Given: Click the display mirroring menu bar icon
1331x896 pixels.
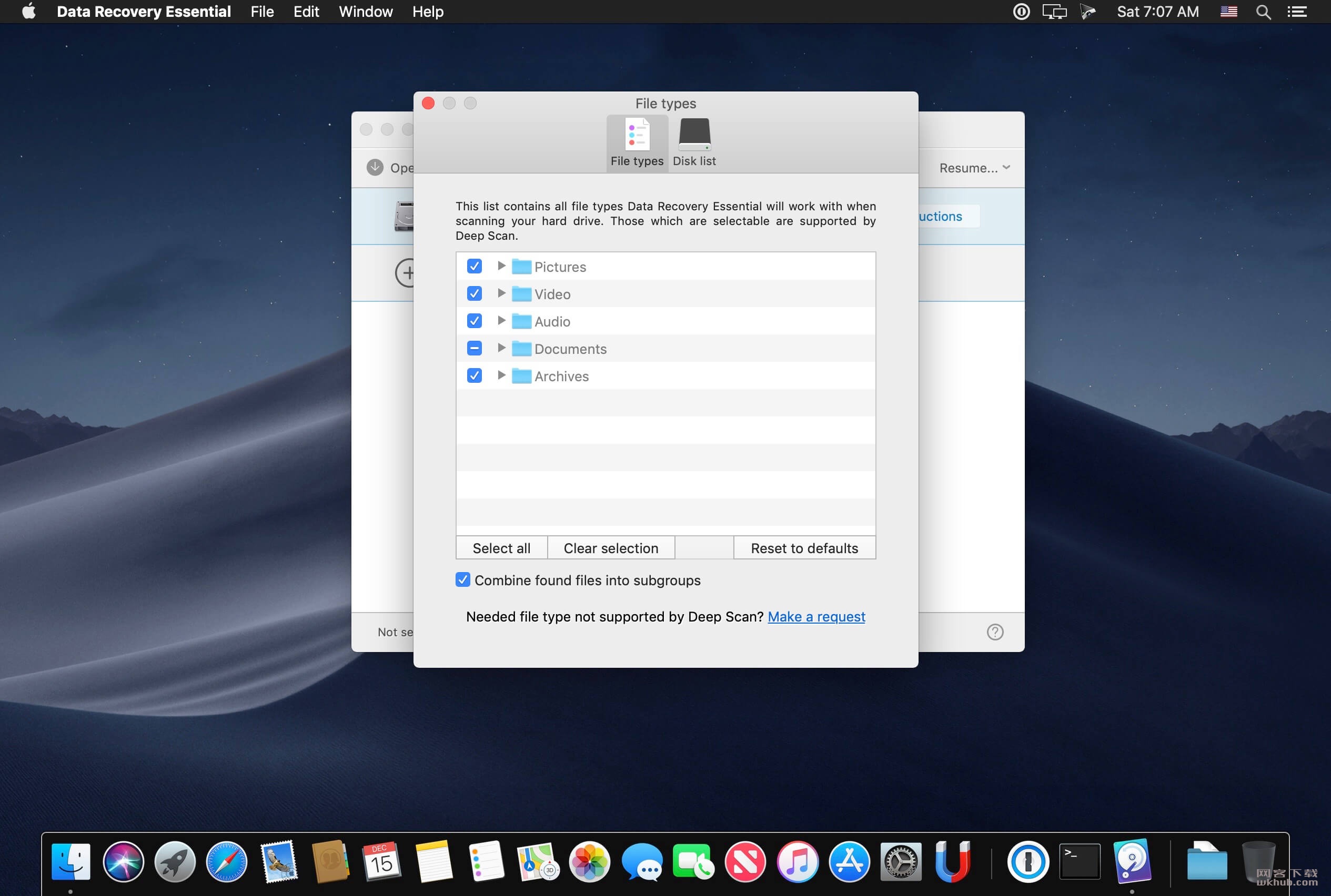Looking at the screenshot, I should coord(1054,12).
